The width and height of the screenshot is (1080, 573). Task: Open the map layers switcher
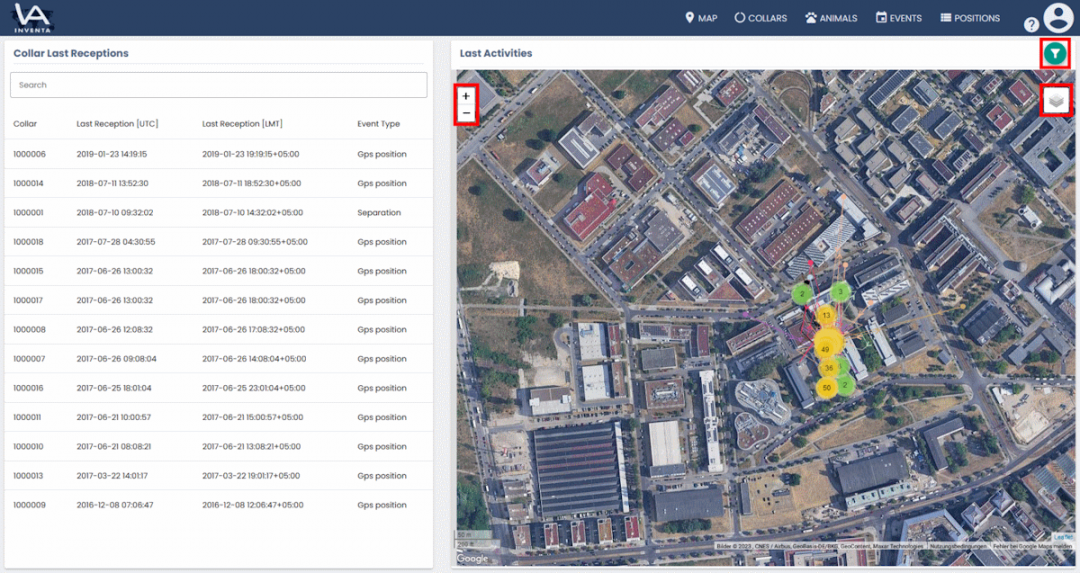[1057, 100]
